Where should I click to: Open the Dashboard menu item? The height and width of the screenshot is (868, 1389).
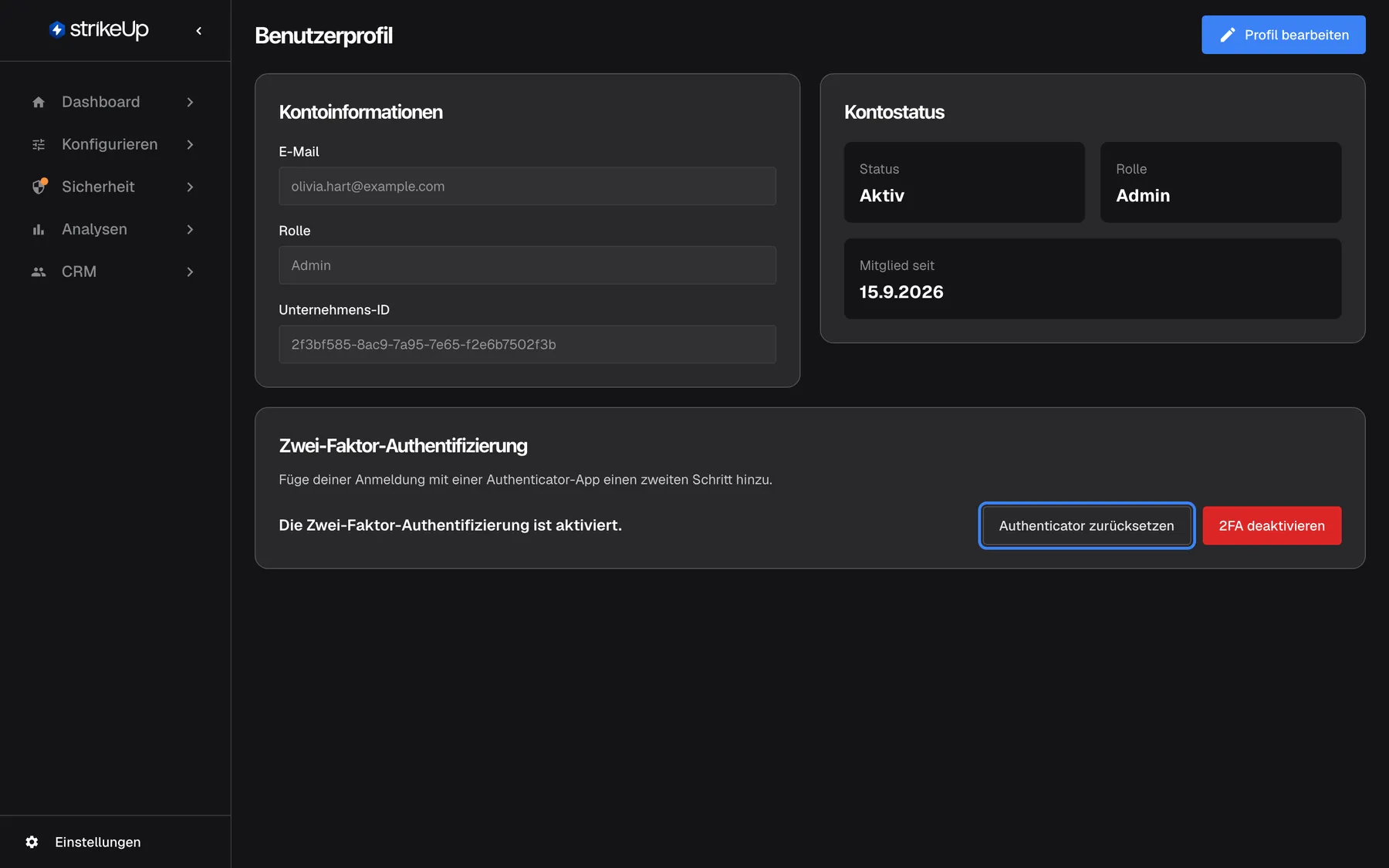(x=114, y=102)
